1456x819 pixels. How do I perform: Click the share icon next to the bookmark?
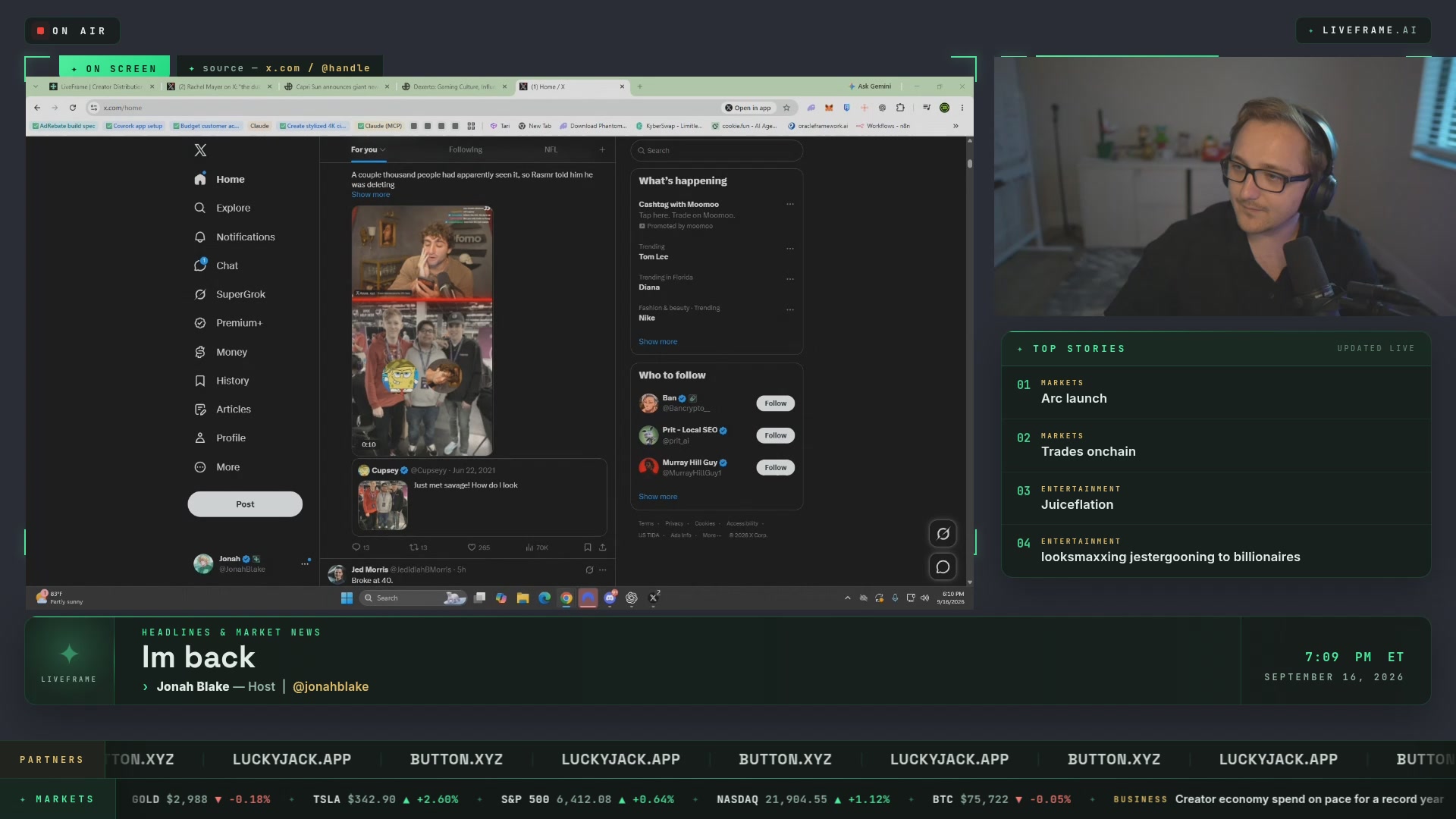coord(603,547)
